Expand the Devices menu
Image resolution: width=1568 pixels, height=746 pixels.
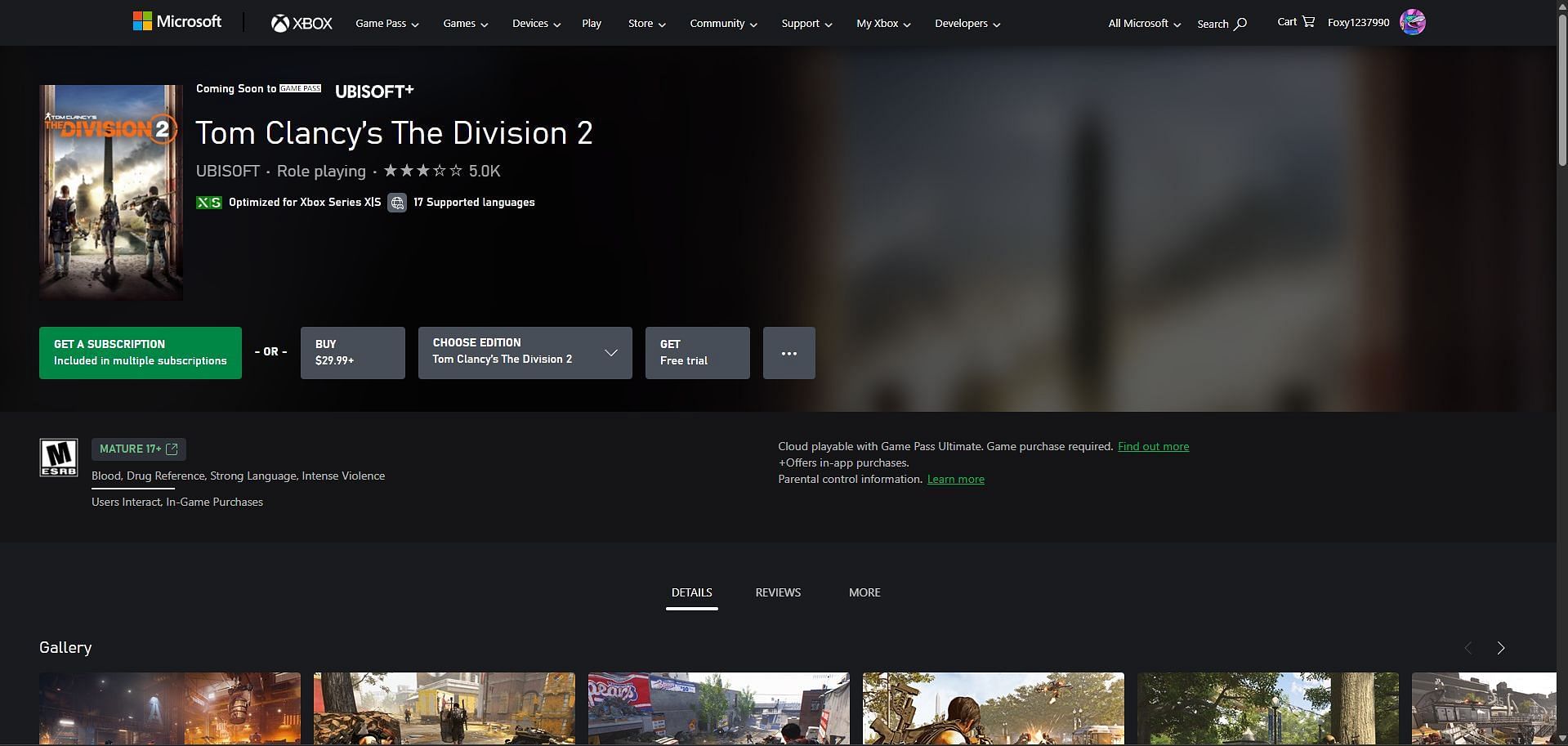point(536,24)
